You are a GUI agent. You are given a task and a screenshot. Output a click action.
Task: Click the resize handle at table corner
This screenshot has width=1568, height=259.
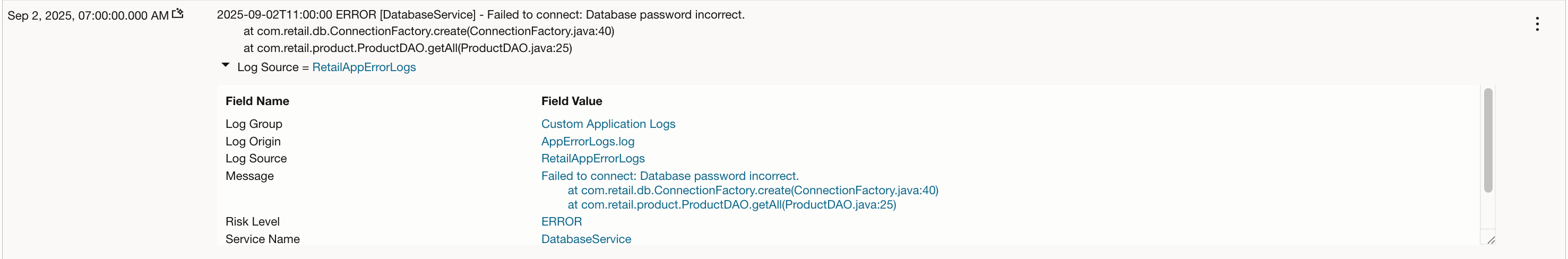[1490, 240]
